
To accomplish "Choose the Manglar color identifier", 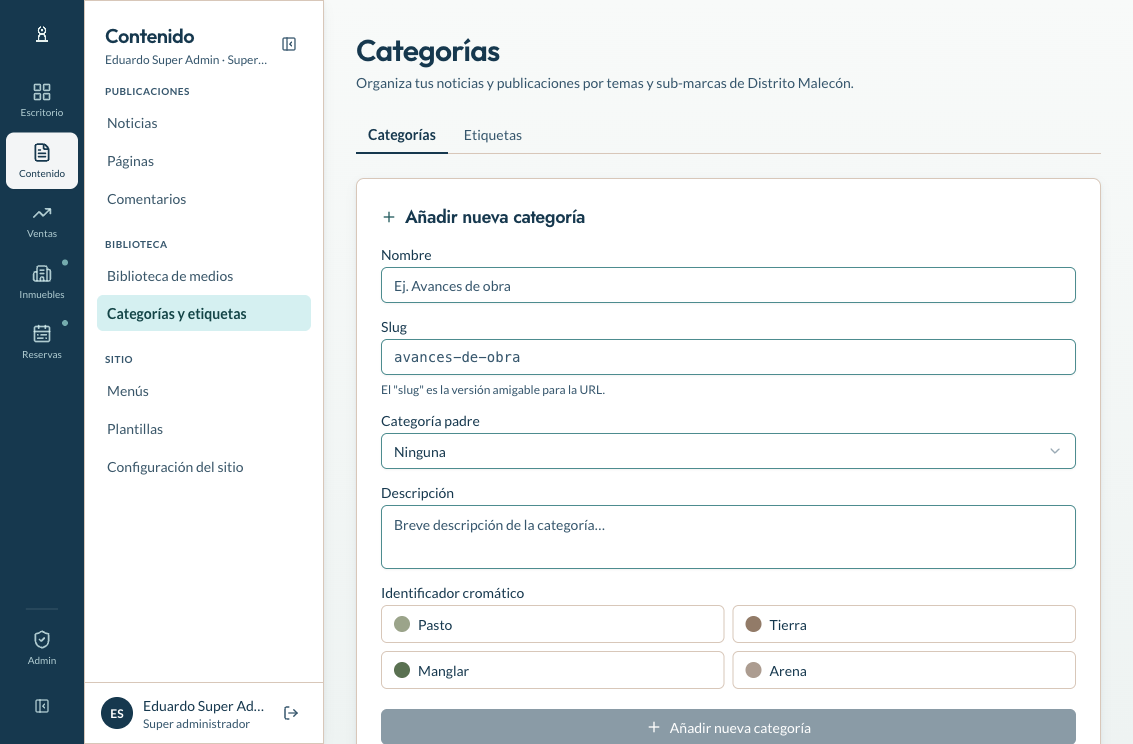I will click(553, 670).
